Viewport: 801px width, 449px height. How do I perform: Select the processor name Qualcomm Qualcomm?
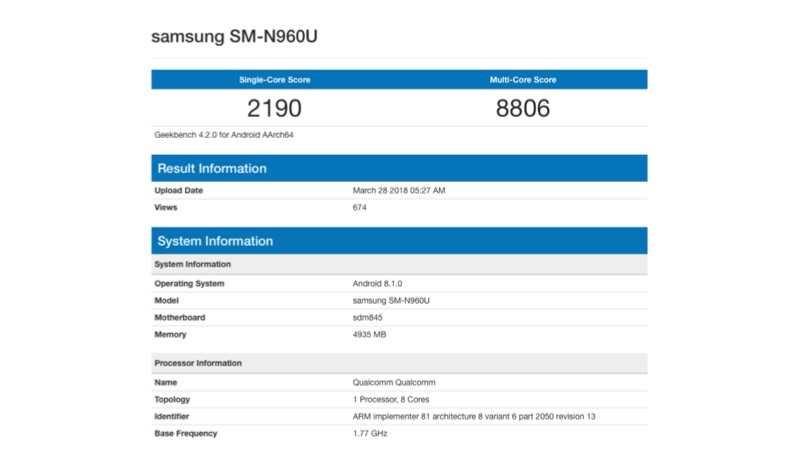click(x=394, y=383)
